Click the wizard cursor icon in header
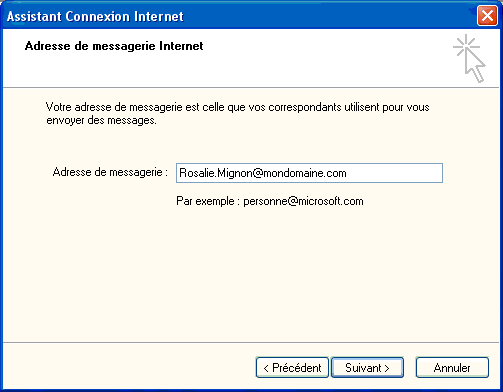The height and width of the screenshot is (392, 503). (469, 58)
